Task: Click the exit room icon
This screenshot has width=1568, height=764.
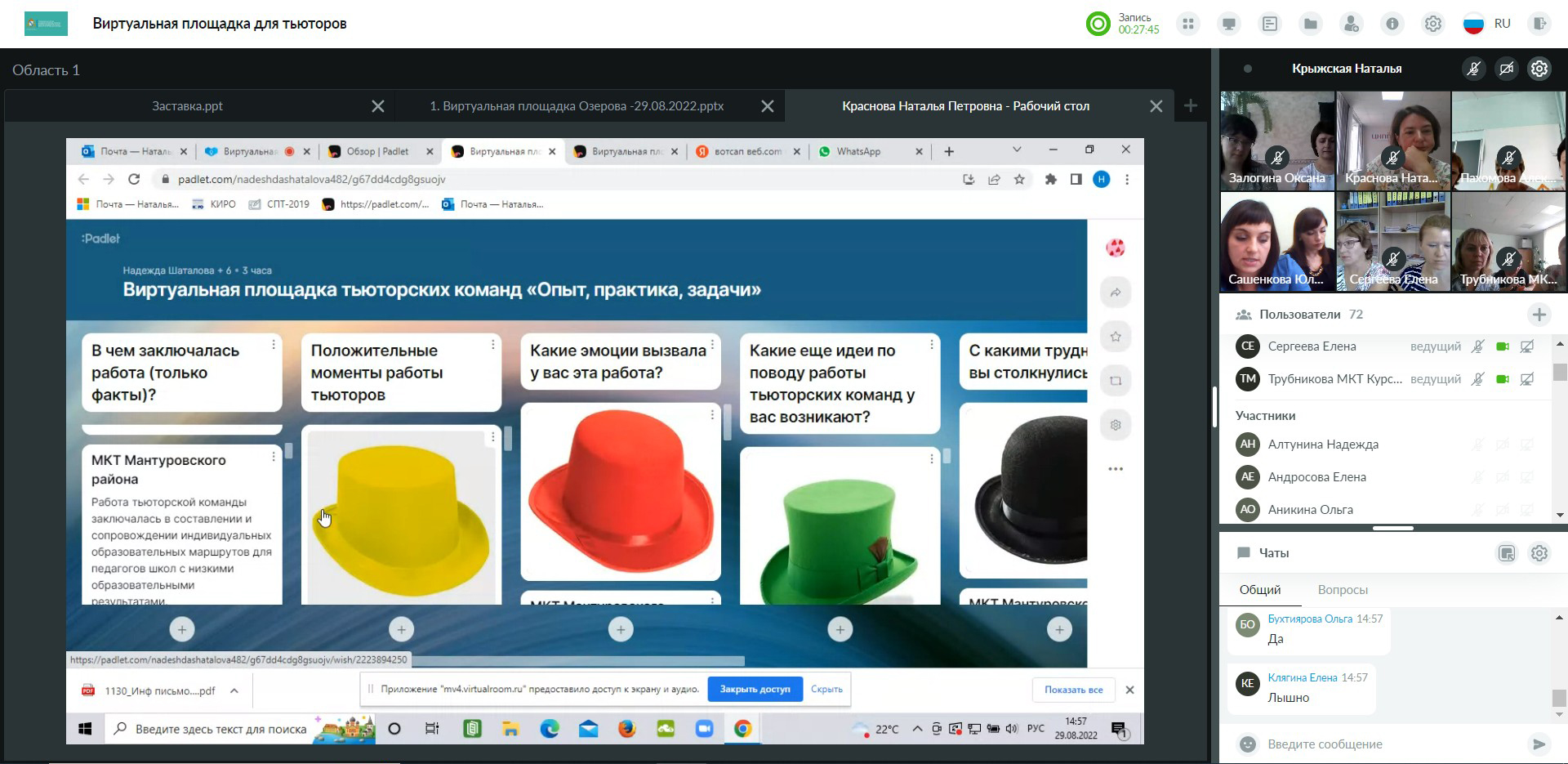Action: tap(1539, 24)
